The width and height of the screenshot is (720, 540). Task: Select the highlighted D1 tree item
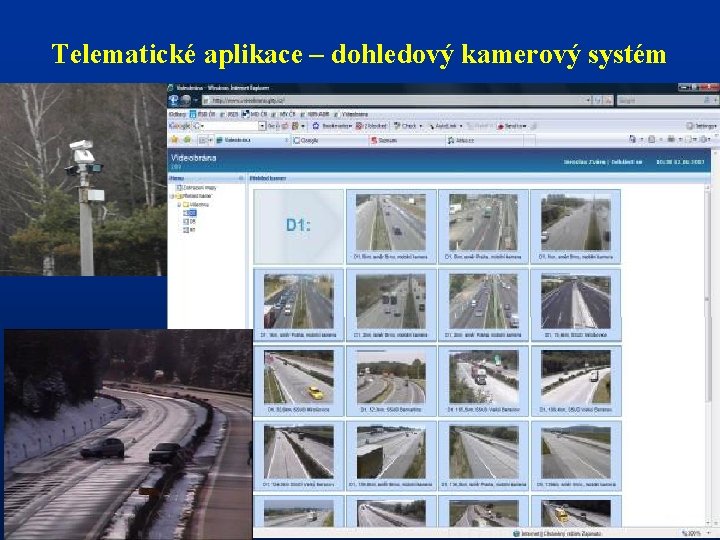[x=190, y=213]
